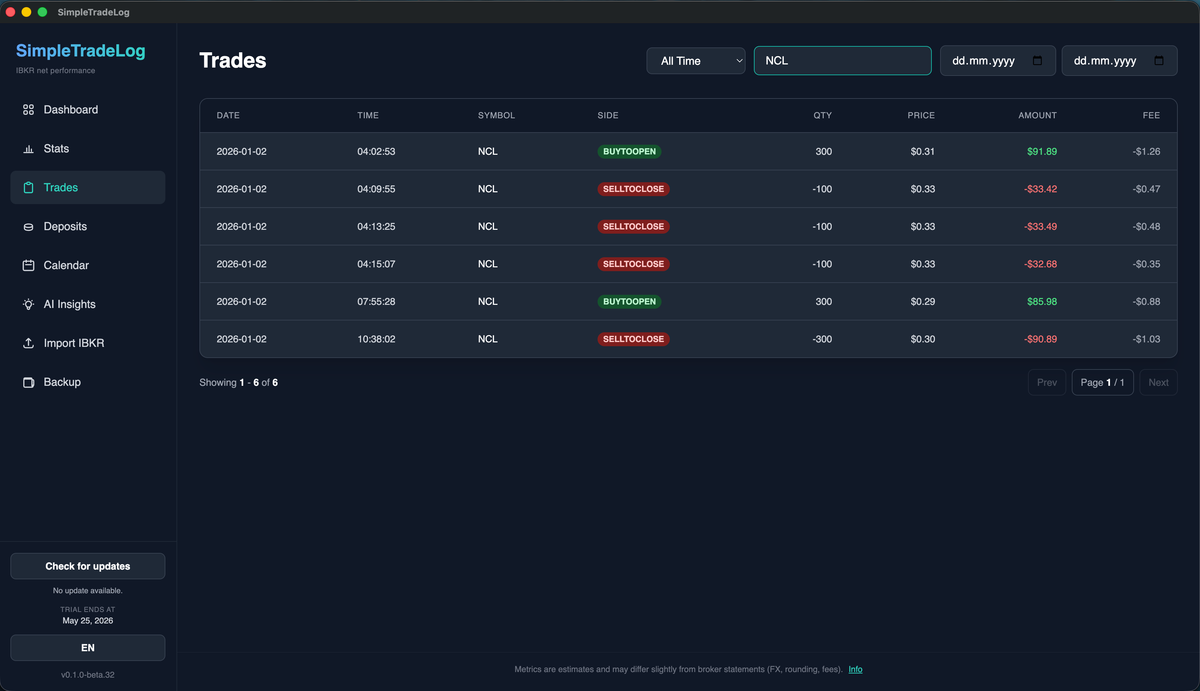
Task: Click the SELLTOCLOSE badge at 04:13:25
Action: pos(633,227)
